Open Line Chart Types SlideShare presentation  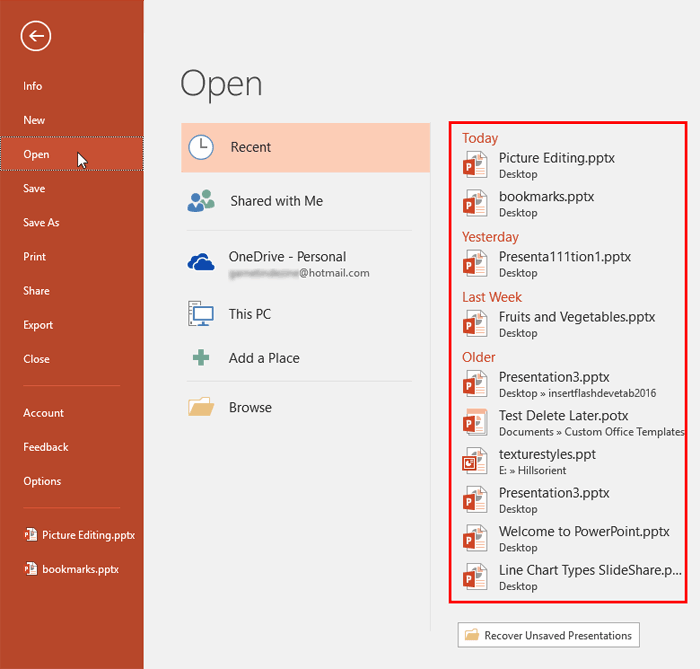pyautogui.click(x=590, y=571)
